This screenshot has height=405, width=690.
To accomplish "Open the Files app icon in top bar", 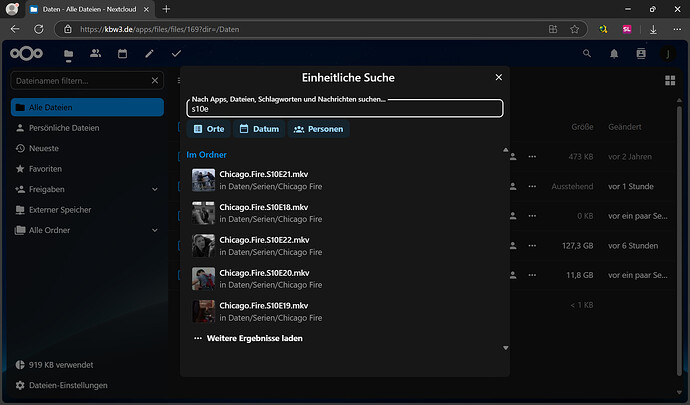I will tap(68, 53).
